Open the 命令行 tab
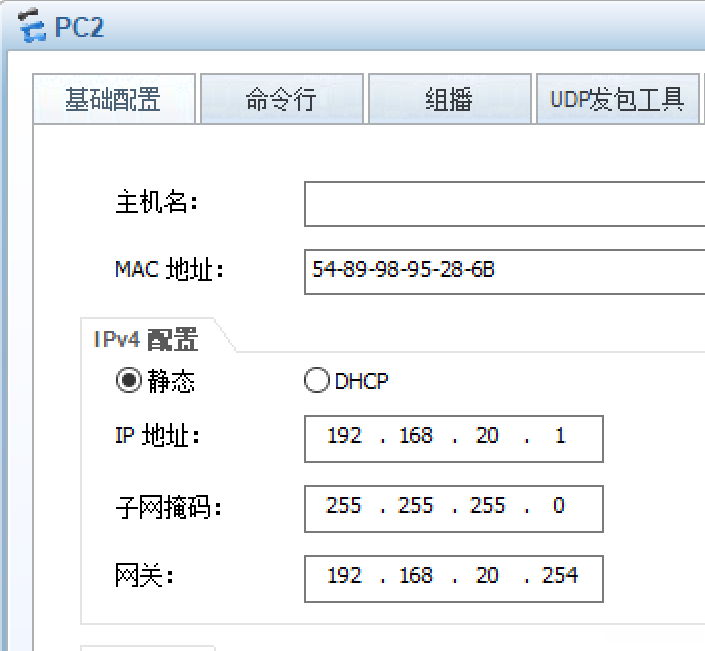Screen dimensions: 705x651 pyautogui.click(x=281, y=98)
